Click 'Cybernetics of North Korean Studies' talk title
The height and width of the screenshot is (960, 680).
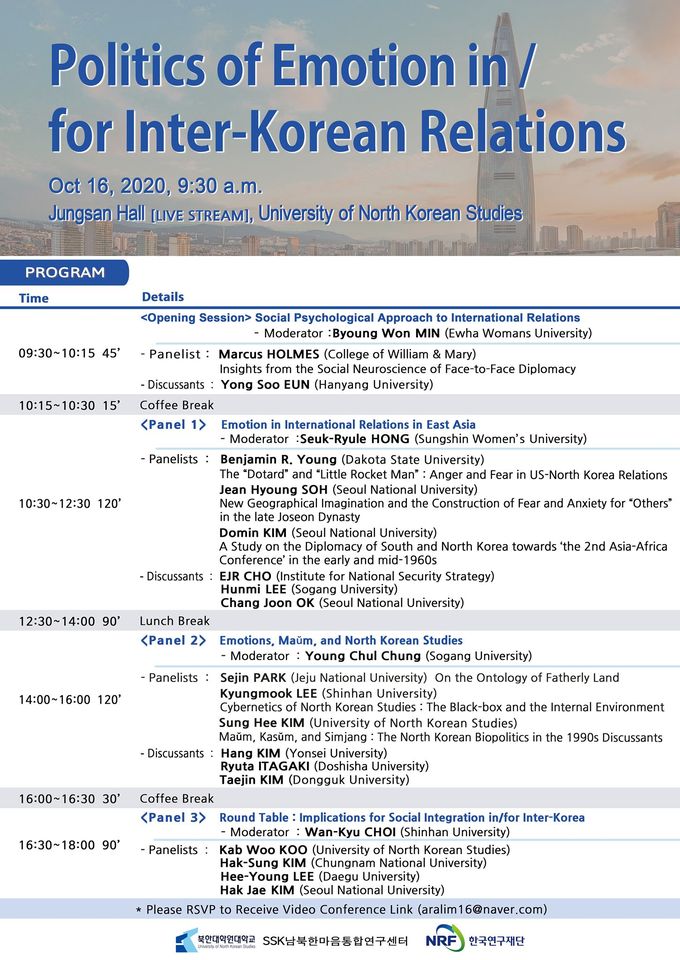[442, 707]
